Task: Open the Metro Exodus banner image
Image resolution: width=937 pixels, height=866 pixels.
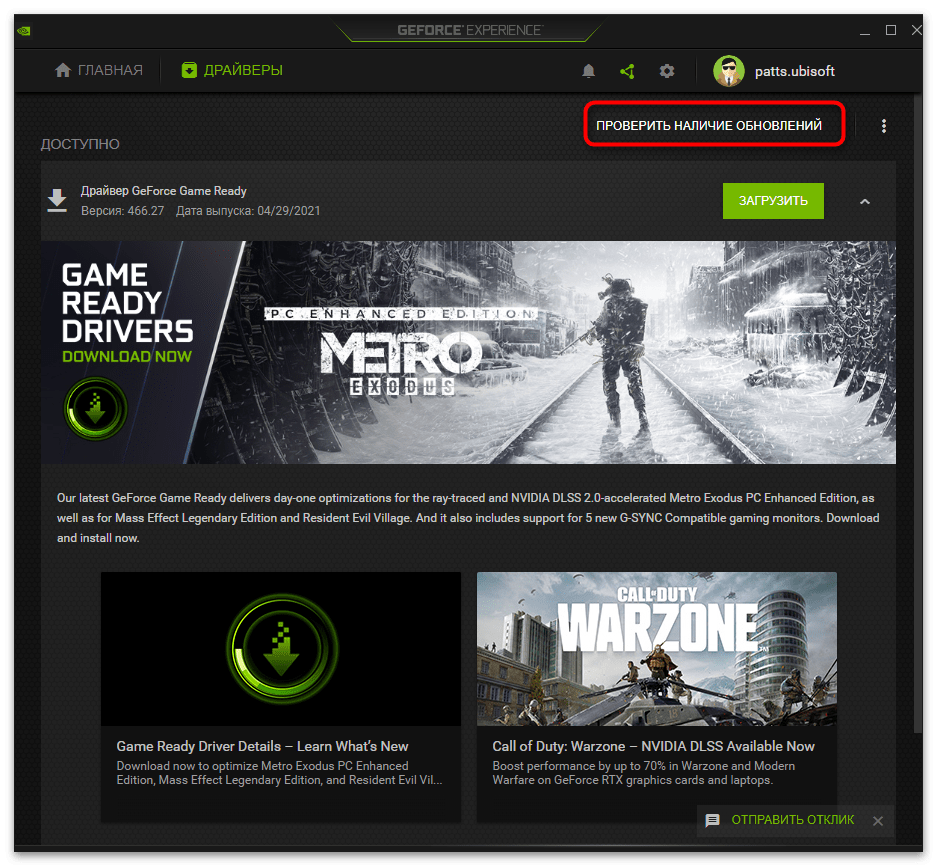Action: (x=468, y=352)
